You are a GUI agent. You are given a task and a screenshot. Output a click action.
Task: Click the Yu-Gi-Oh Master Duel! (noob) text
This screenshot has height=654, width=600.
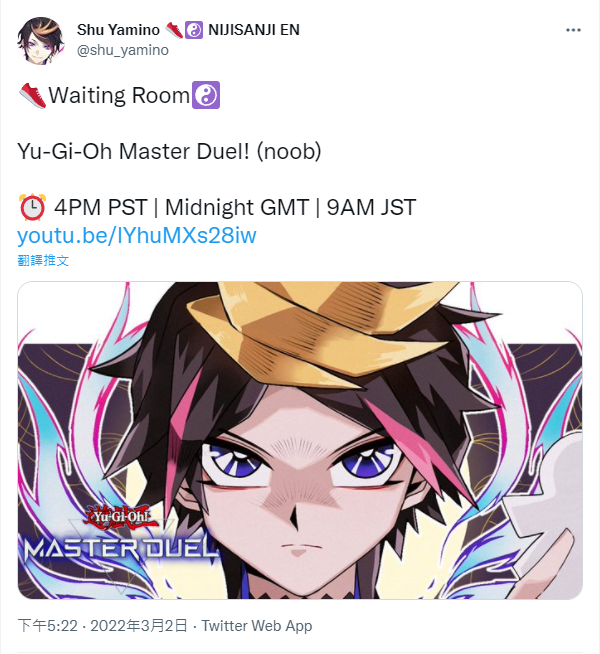click(169, 151)
